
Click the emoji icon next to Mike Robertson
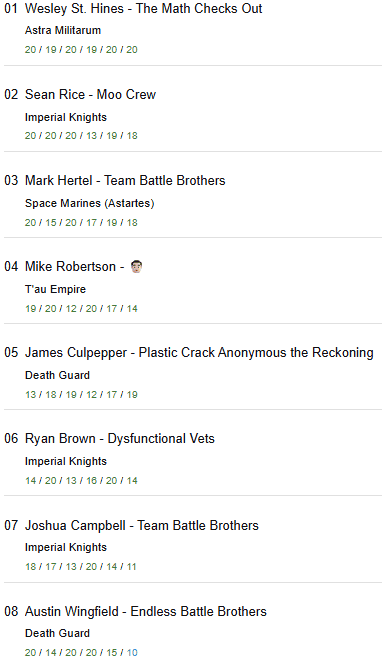(136, 266)
